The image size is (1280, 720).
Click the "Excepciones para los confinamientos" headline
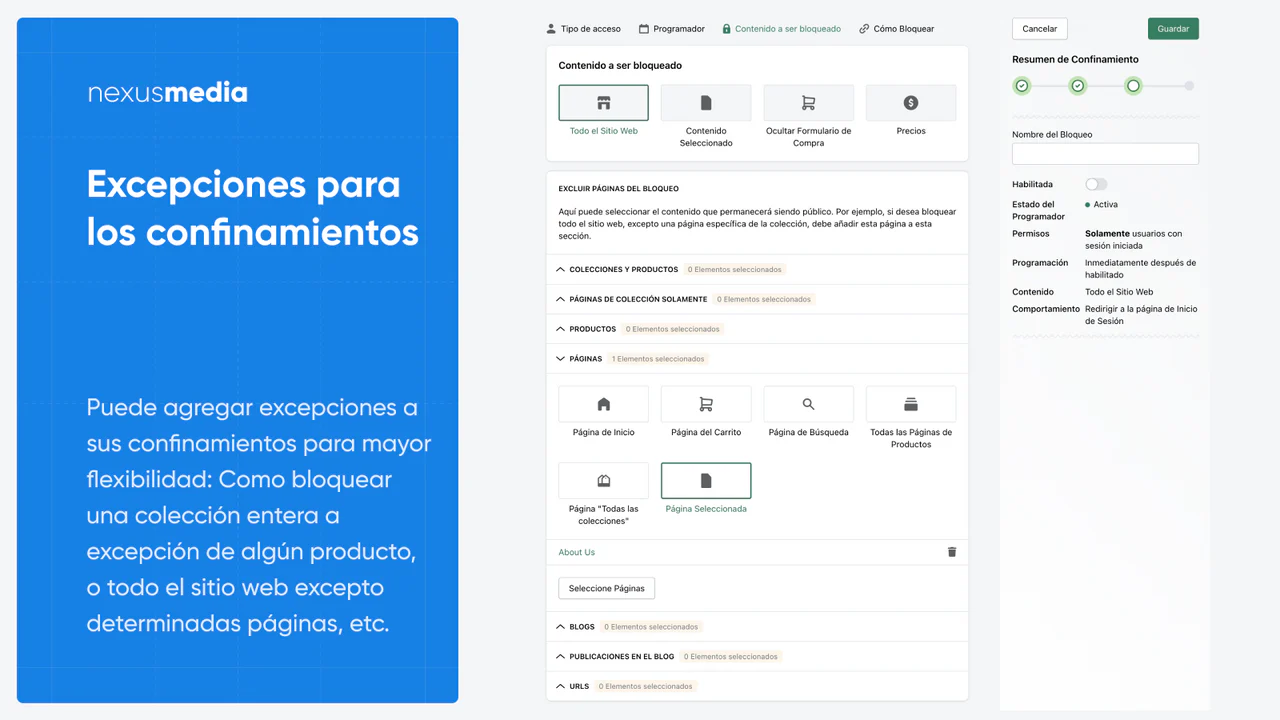[253, 208]
